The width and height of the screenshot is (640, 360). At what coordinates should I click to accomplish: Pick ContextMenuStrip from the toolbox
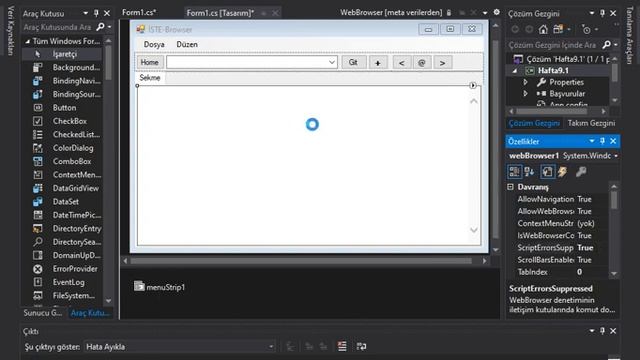pyautogui.click(x=62, y=175)
